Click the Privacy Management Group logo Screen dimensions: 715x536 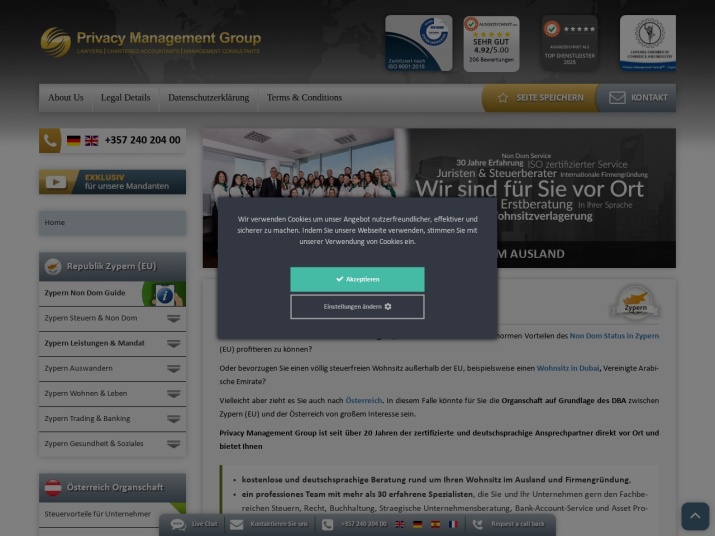pyautogui.click(x=150, y=42)
